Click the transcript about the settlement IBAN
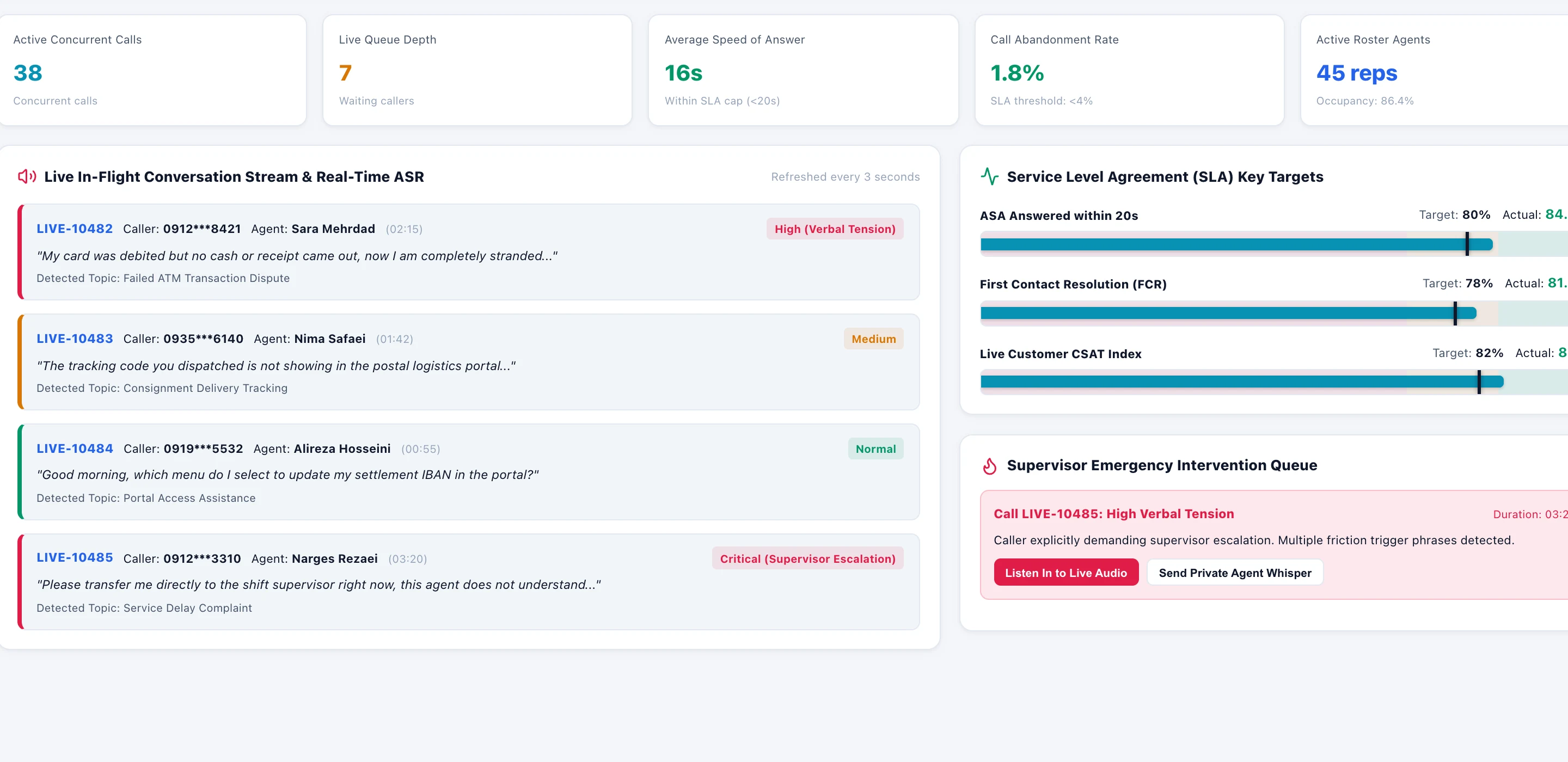This screenshot has width=1568, height=762. (x=288, y=475)
